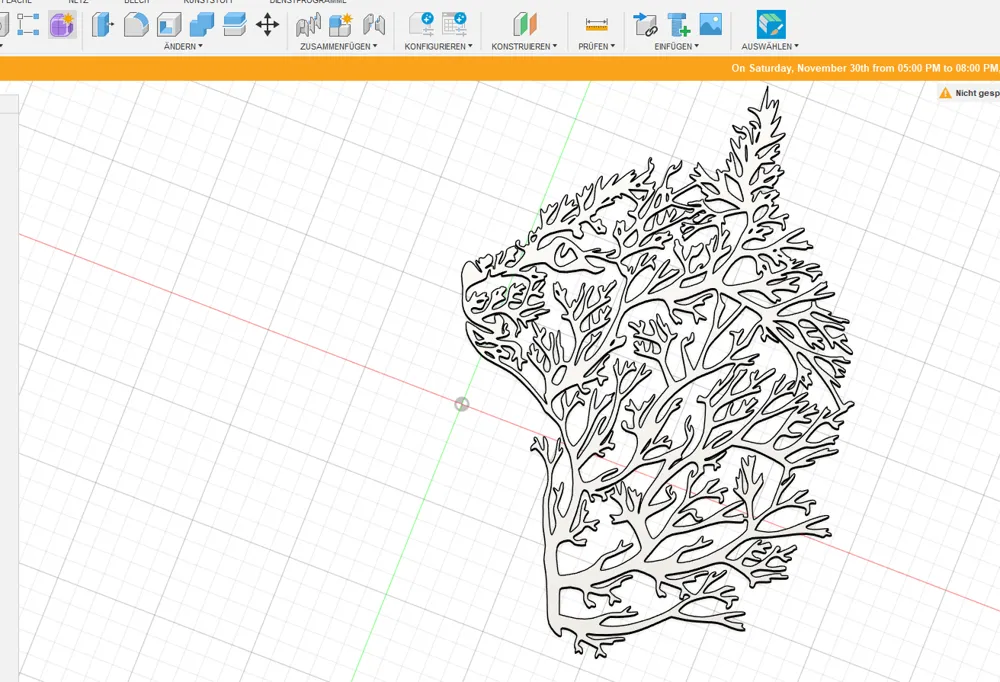Select the Fillet tool in Ändern

tap(136, 25)
